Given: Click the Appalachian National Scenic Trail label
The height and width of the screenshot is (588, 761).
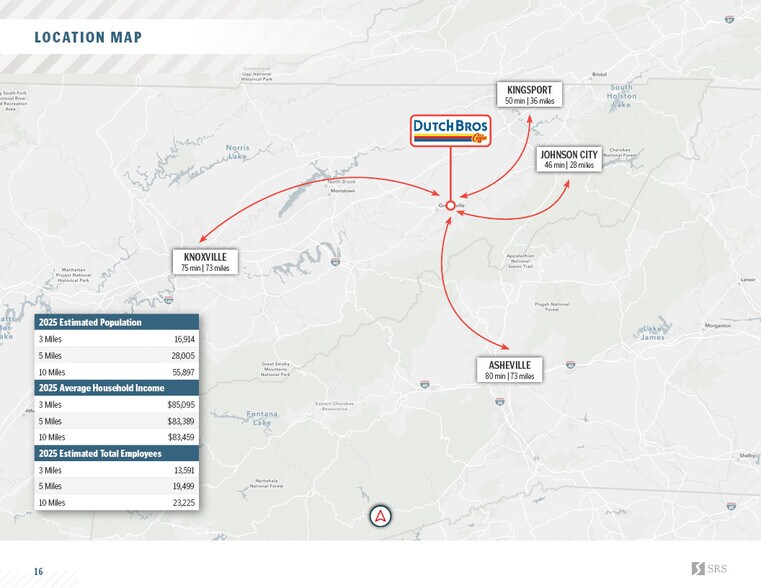Looking at the screenshot, I should coord(520,261).
